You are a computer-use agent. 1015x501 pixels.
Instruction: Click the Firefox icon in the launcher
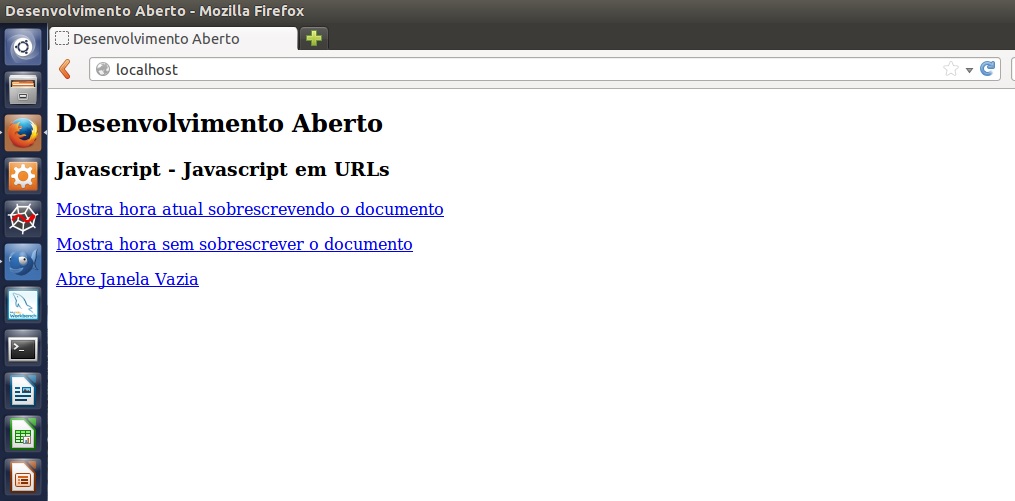23,132
